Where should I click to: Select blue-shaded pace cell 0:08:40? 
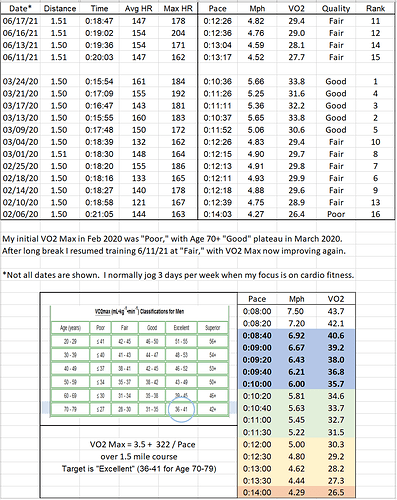click(257, 336)
